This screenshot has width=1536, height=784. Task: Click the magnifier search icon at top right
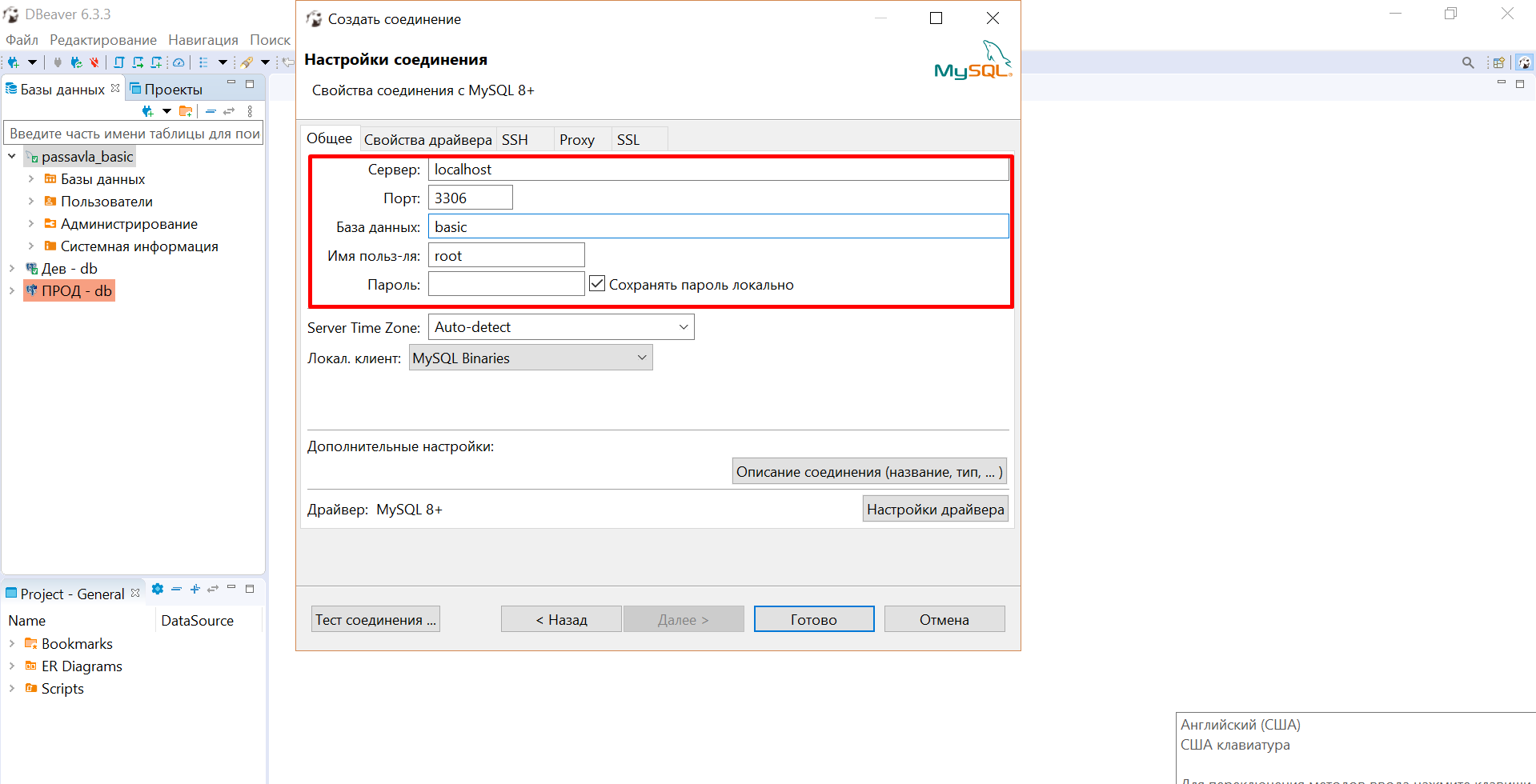(1468, 62)
